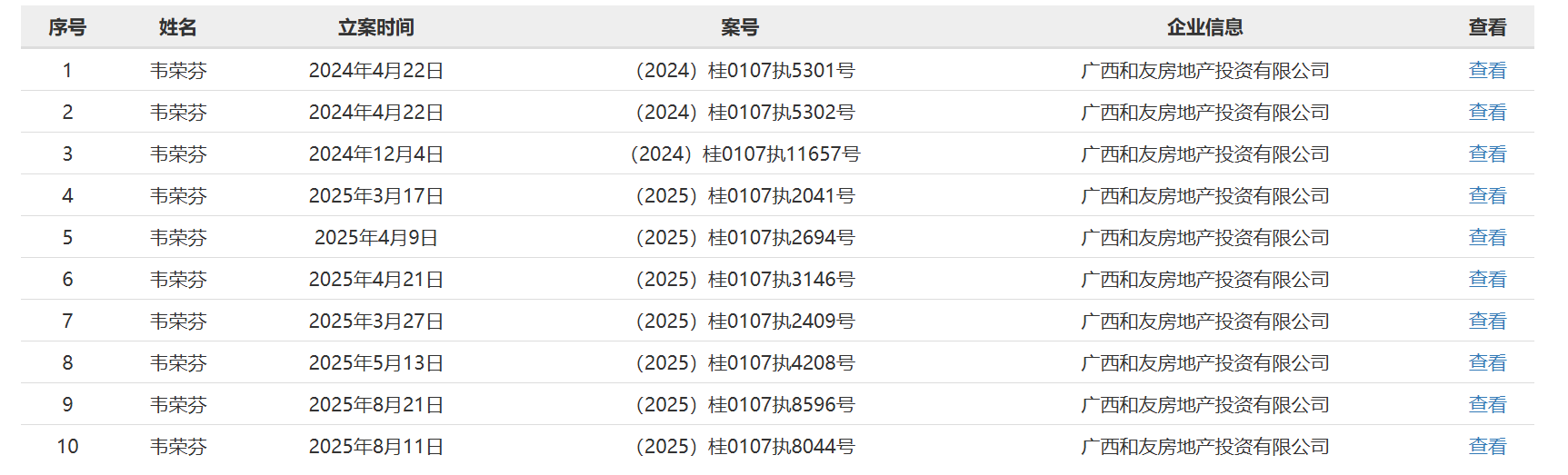
Task: View case 桂0107执2409号 details link
Action: coord(1487,321)
